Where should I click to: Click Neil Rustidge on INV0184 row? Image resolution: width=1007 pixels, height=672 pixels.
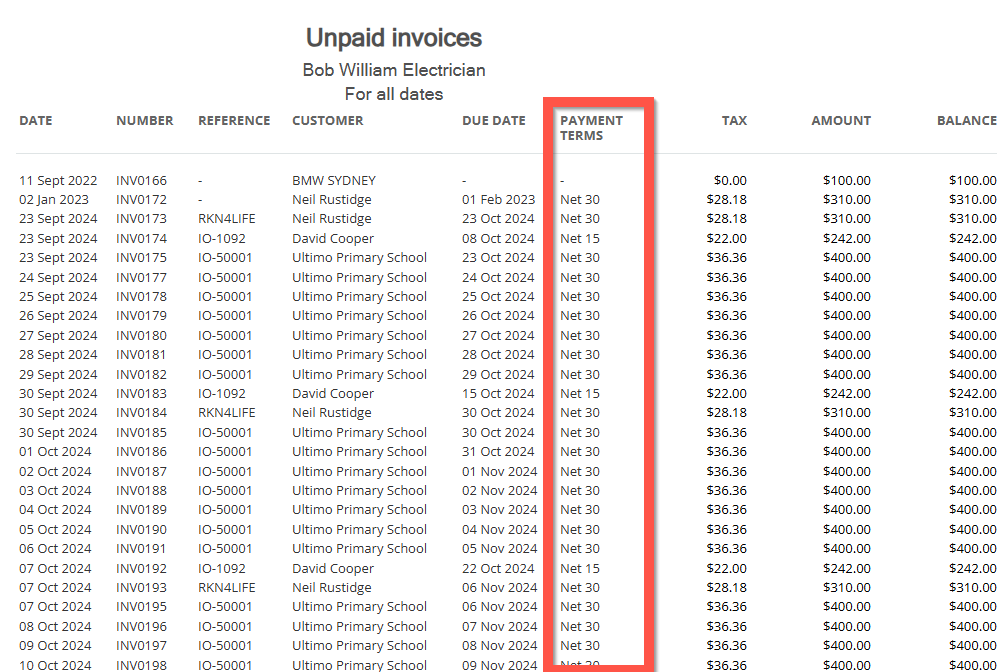pyautogui.click(x=332, y=413)
